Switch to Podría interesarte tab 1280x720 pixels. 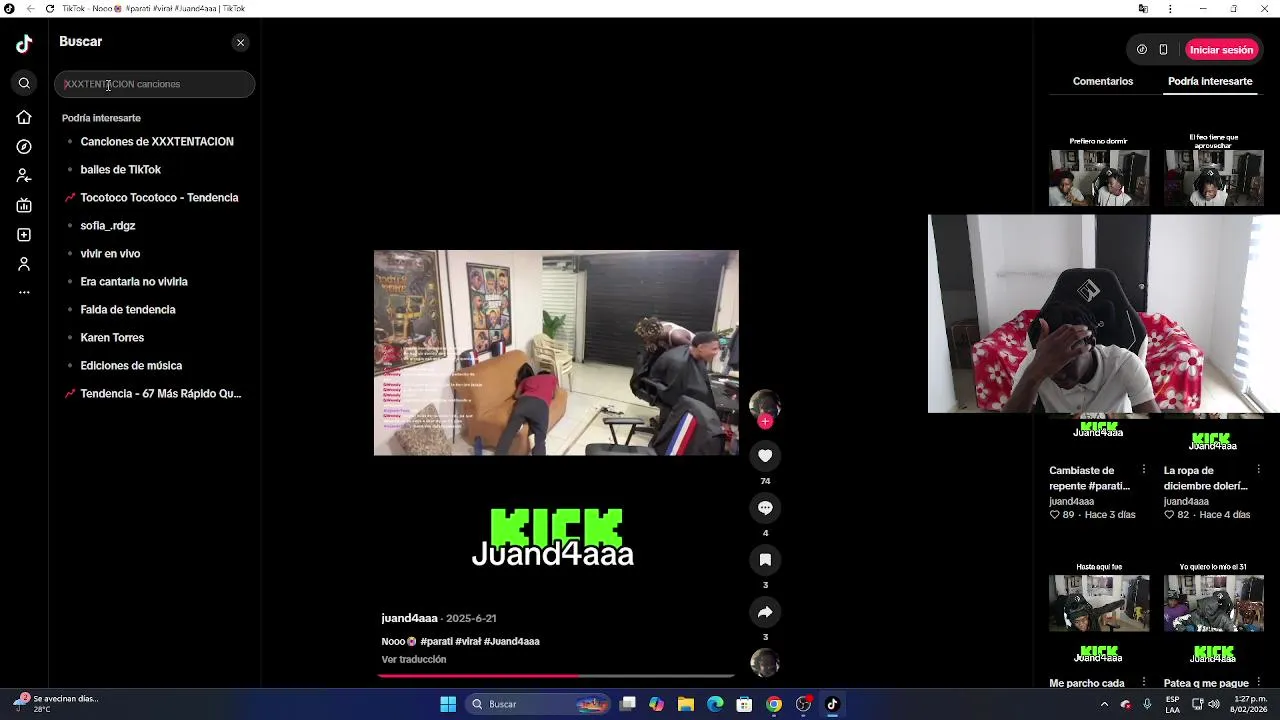pyautogui.click(x=1210, y=81)
